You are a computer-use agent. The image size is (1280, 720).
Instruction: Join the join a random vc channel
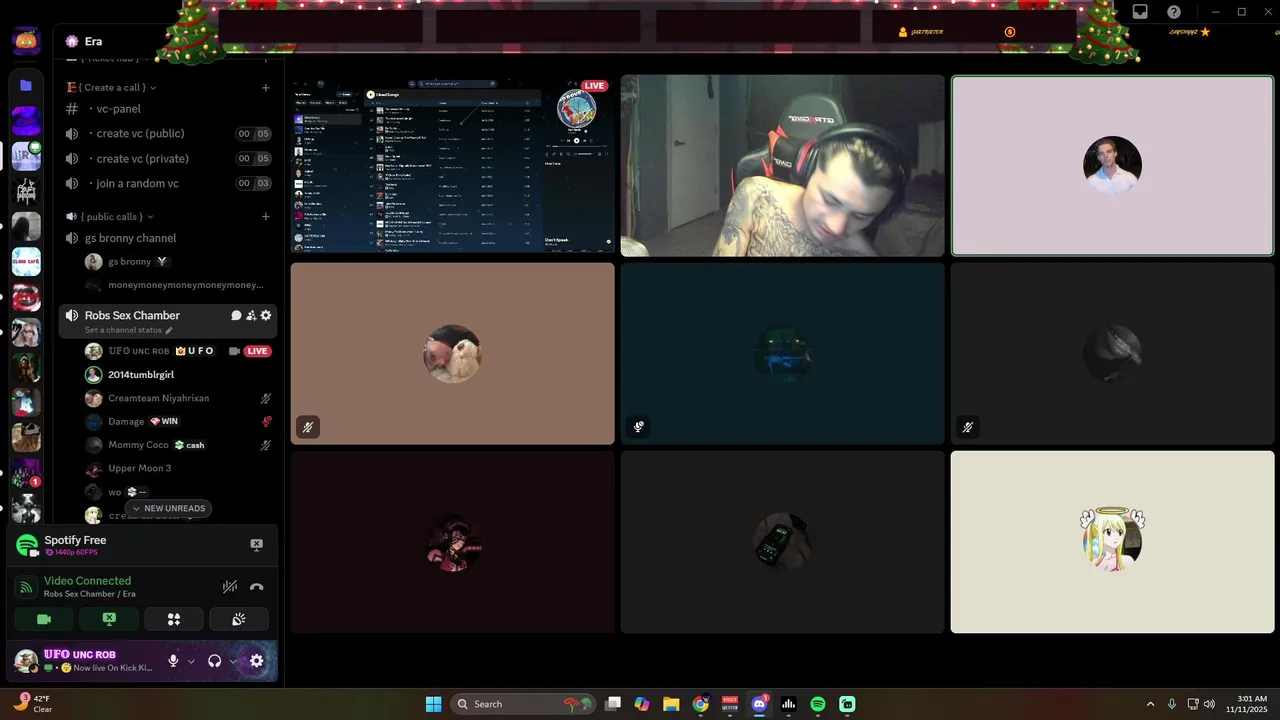click(168, 183)
